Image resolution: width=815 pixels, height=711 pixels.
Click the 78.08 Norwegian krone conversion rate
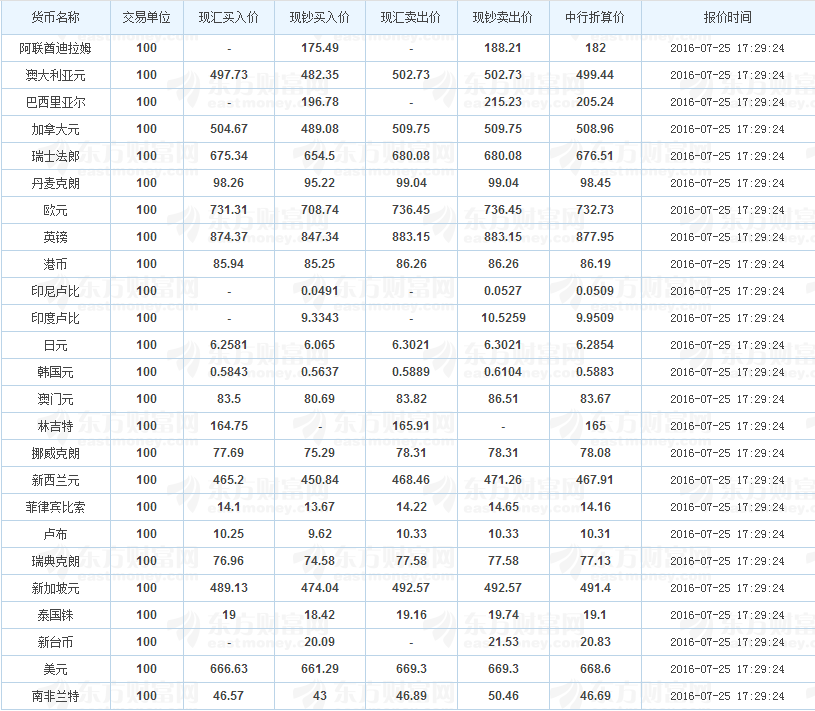[595, 453]
